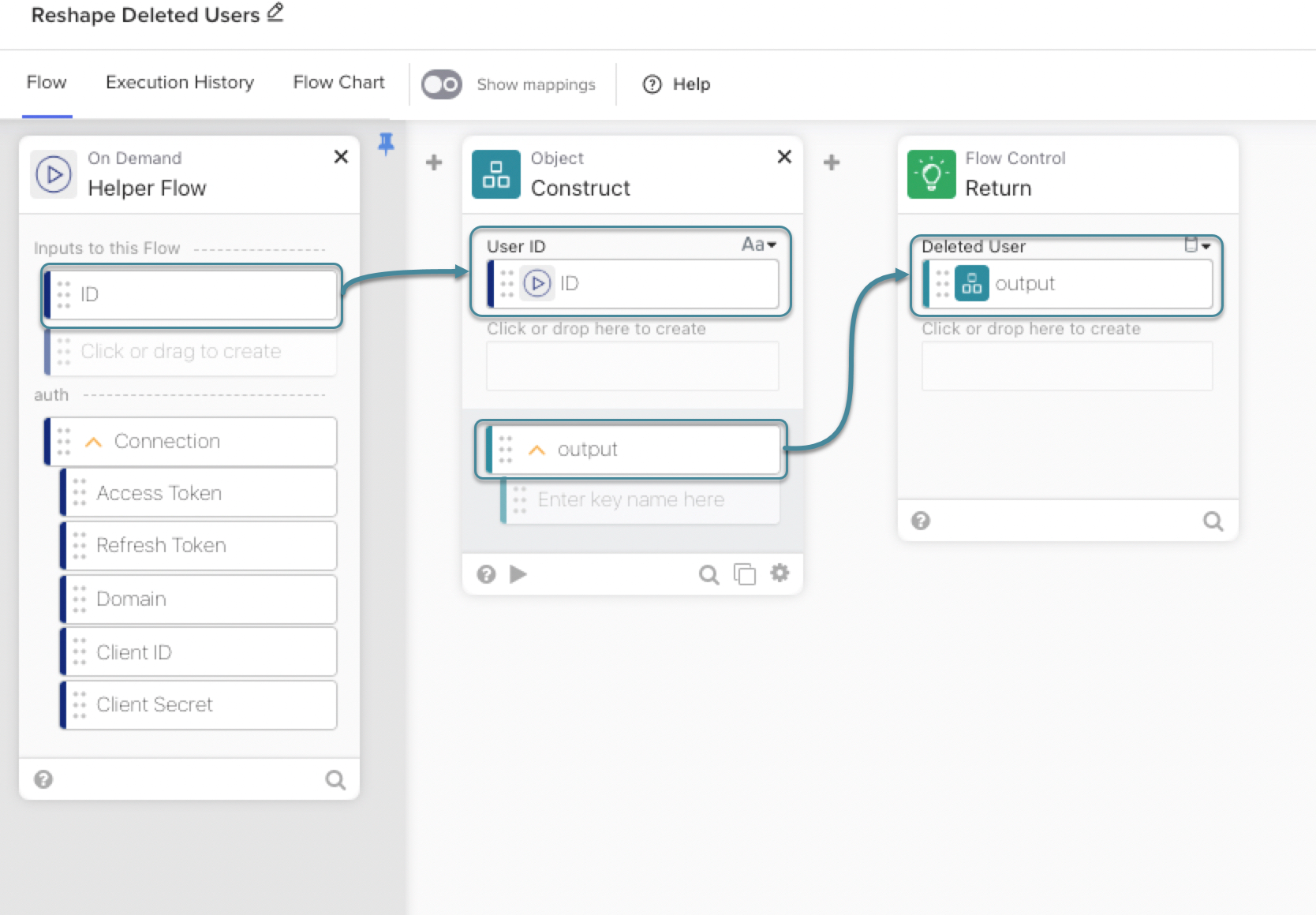The height and width of the screenshot is (915, 1316).
Task: Click the search icon in Helper Flow footer
Action: click(x=335, y=780)
